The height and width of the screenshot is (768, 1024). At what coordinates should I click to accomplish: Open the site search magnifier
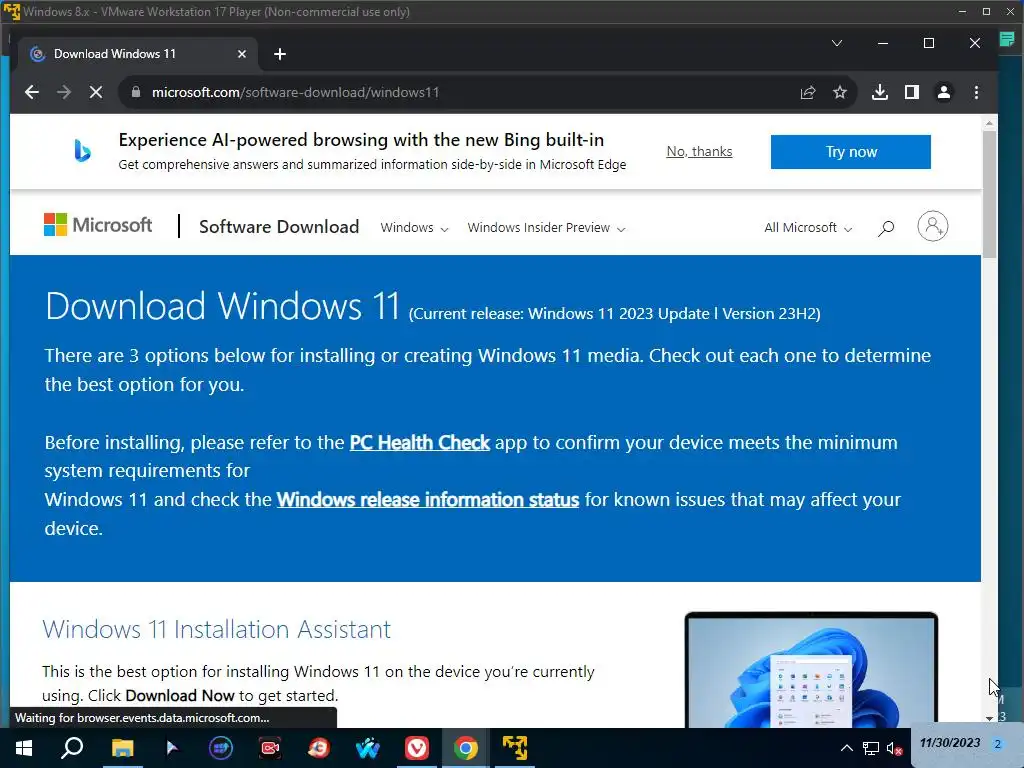886,228
